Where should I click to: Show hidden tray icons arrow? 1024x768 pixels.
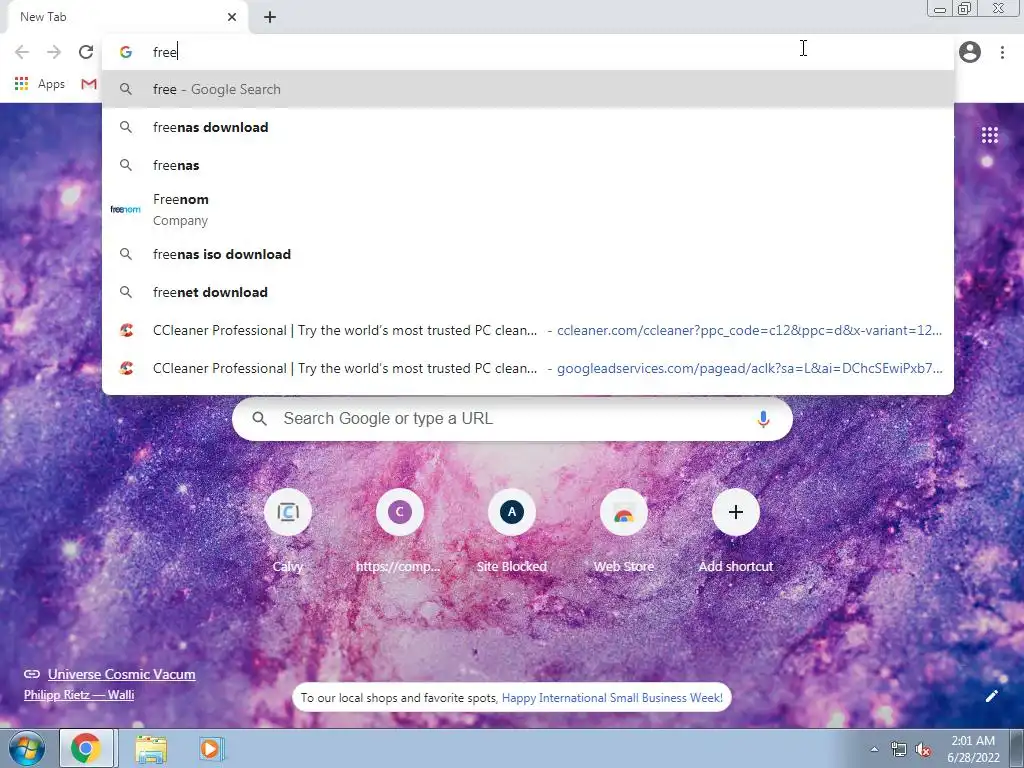[x=874, y=749]
